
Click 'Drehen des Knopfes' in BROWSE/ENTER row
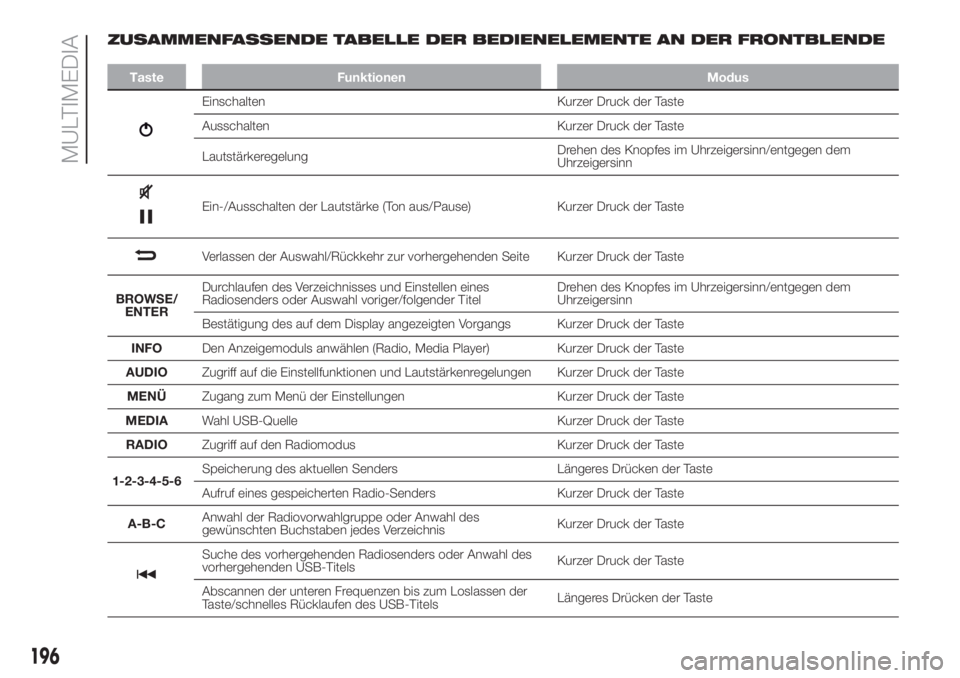point(703,293)
